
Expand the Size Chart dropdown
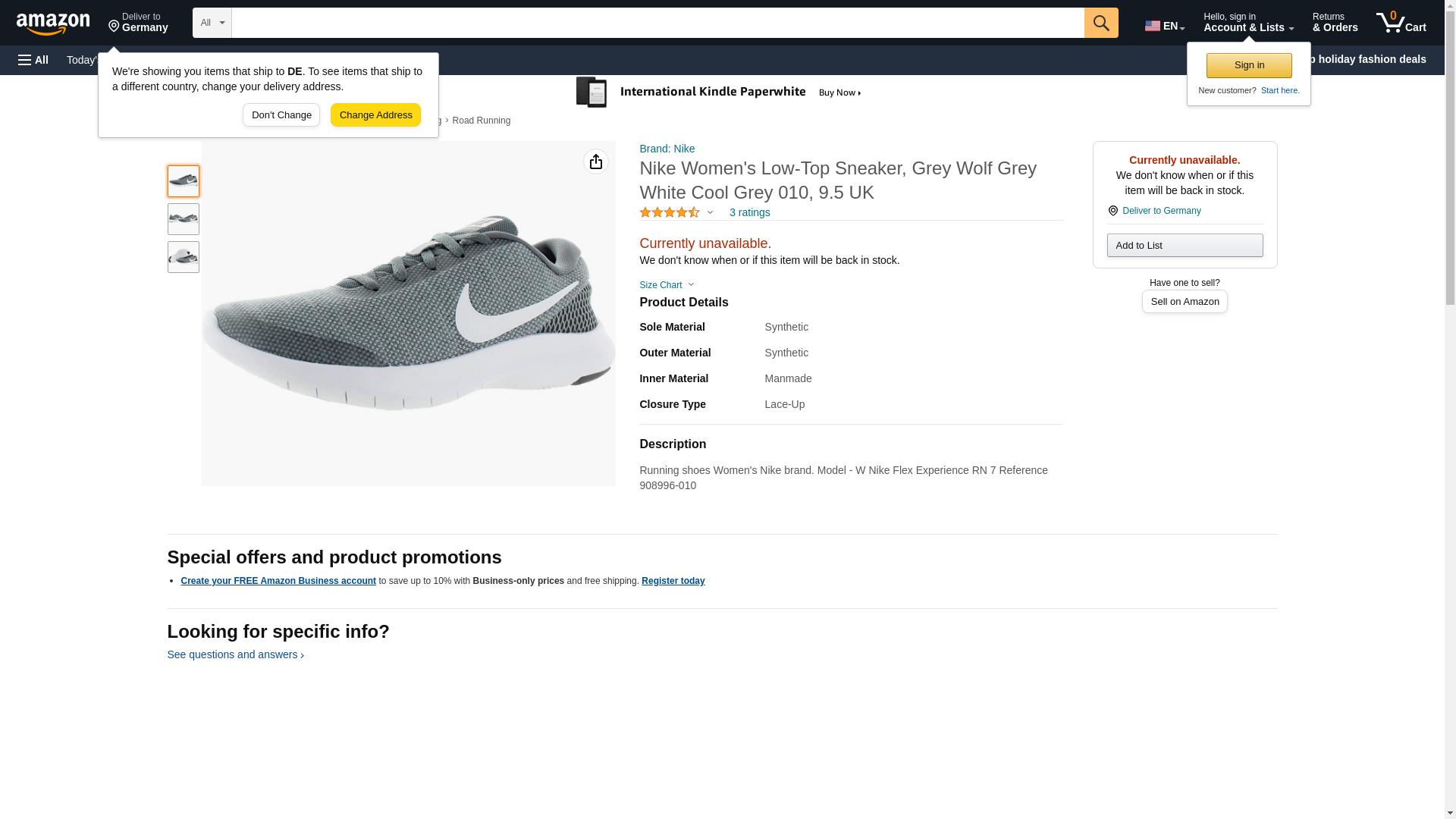[667, 285]
